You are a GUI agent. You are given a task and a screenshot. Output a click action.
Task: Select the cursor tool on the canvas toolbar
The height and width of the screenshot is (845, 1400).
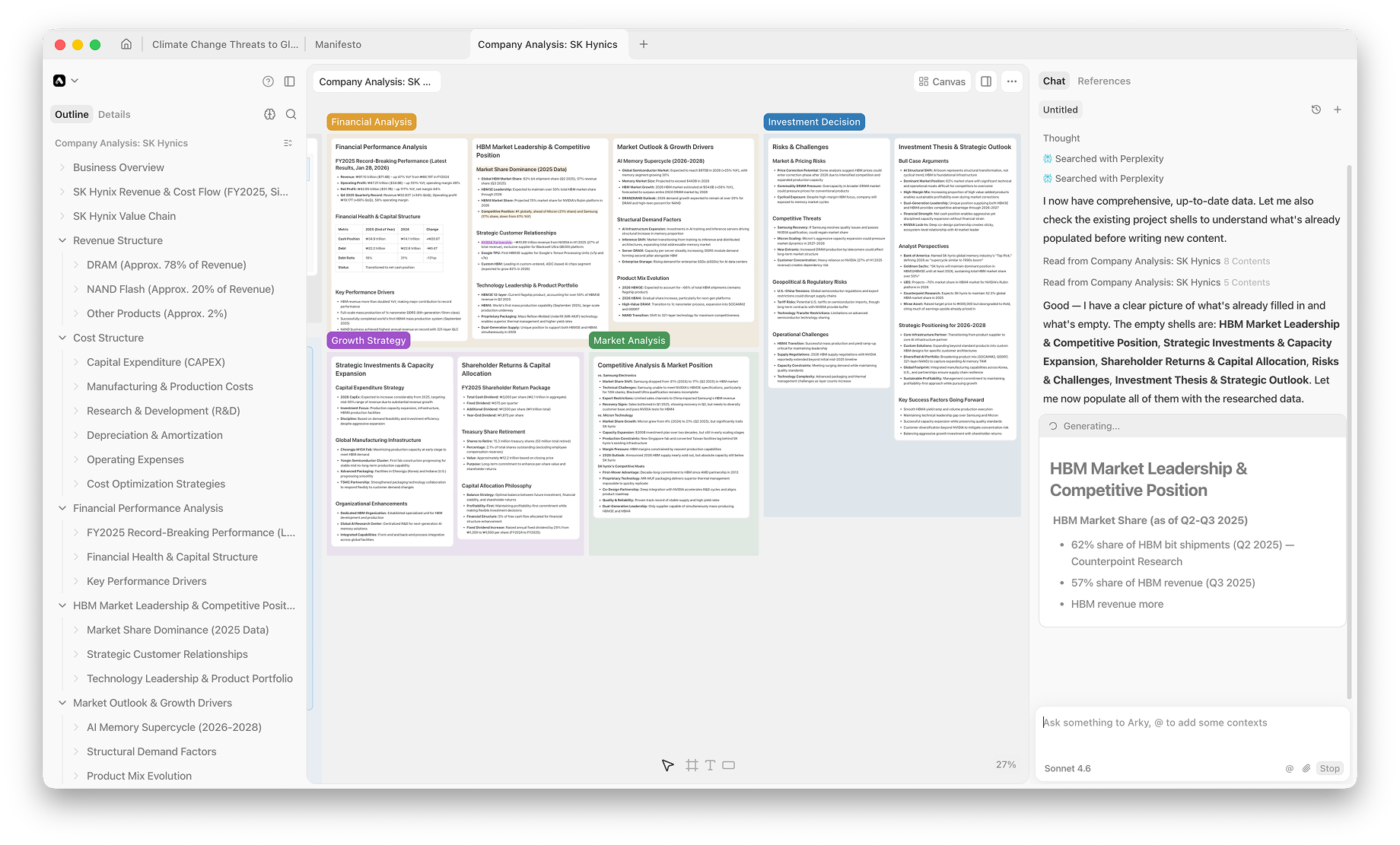[667, 764]
